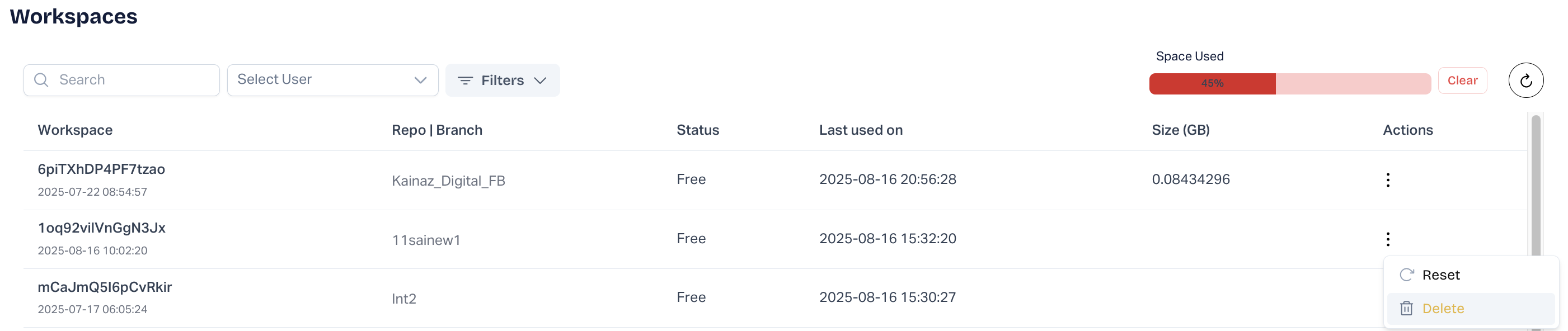Focus the Search input field
Screen dimensions: 1568x331
coord(134,81)
